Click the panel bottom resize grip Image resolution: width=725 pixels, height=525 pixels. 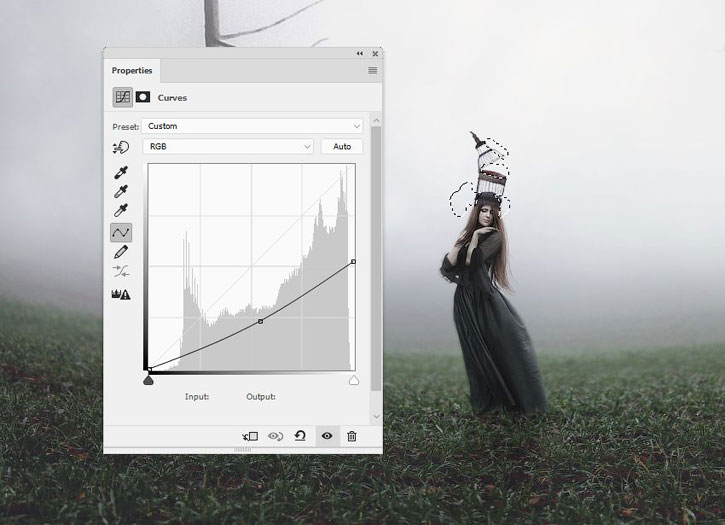click(x=243, y=450)
